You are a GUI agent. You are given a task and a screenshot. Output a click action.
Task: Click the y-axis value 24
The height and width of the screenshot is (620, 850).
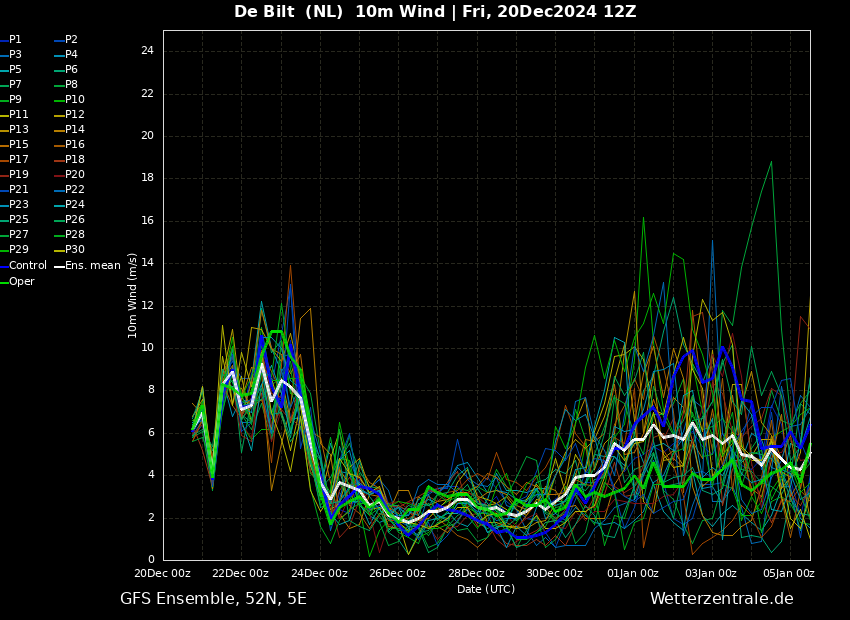point(147,51)
